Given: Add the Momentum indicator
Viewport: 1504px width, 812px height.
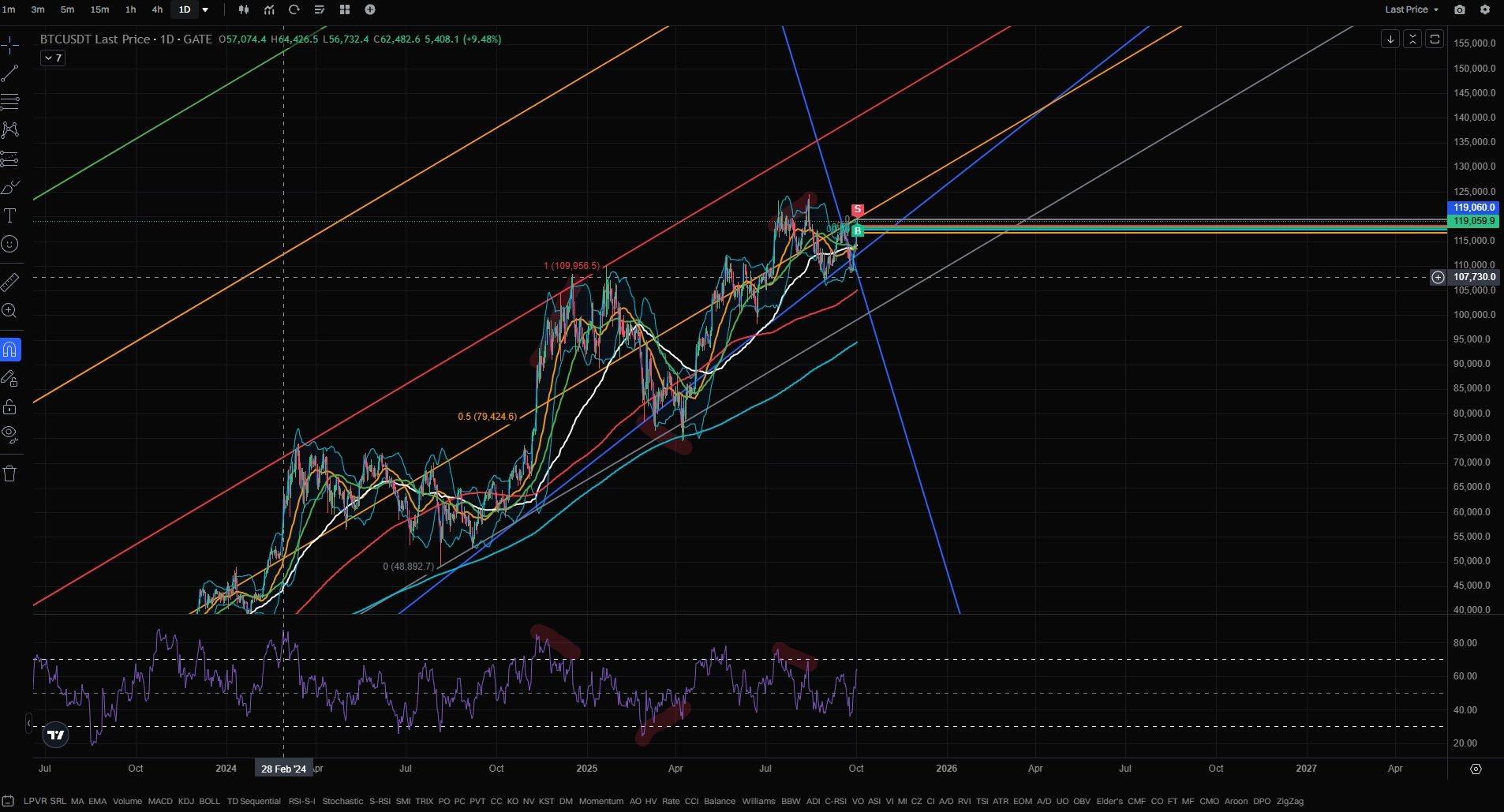Looking at the screenshot, I should coord(601,801).
